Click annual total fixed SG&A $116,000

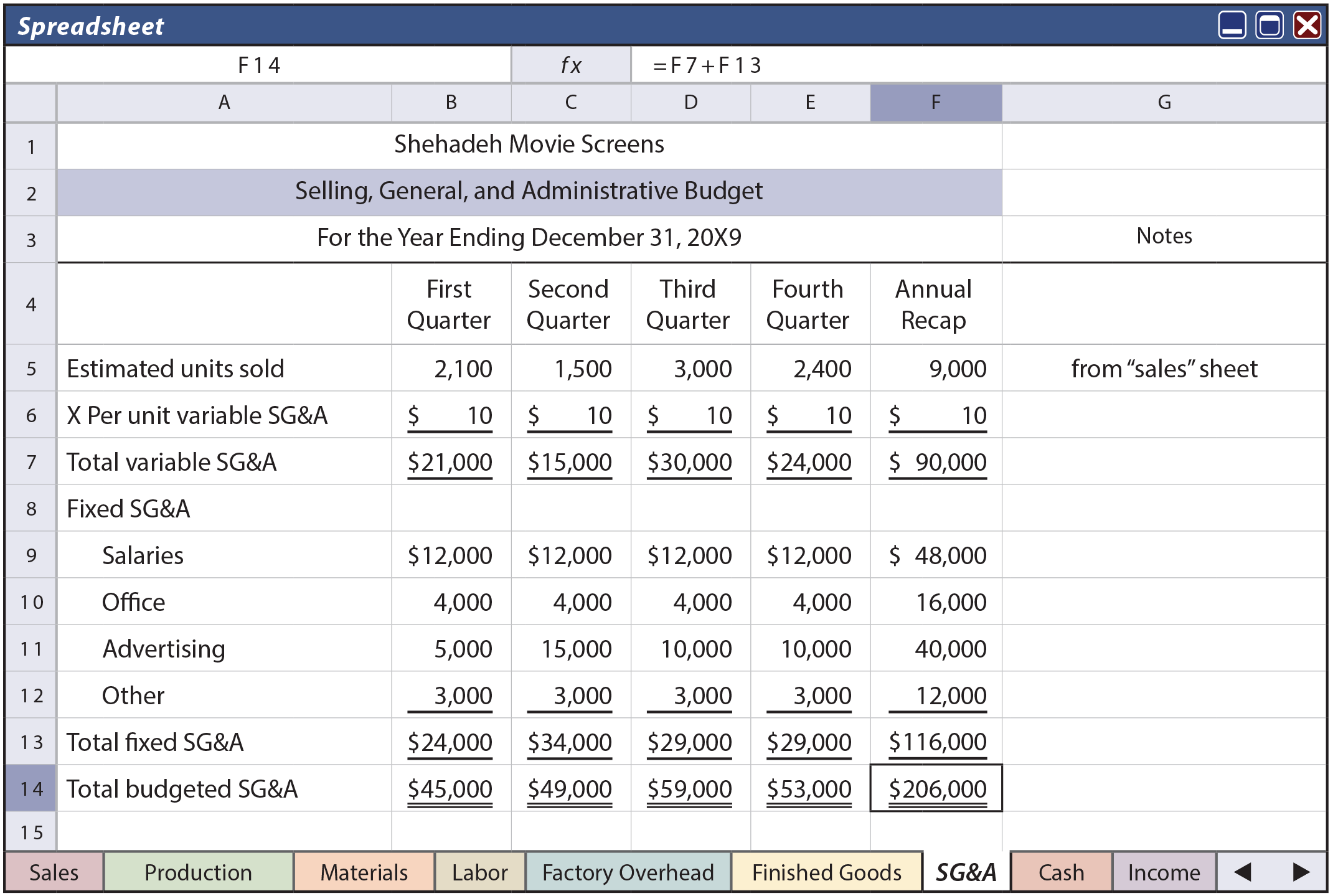pos(936,742)
